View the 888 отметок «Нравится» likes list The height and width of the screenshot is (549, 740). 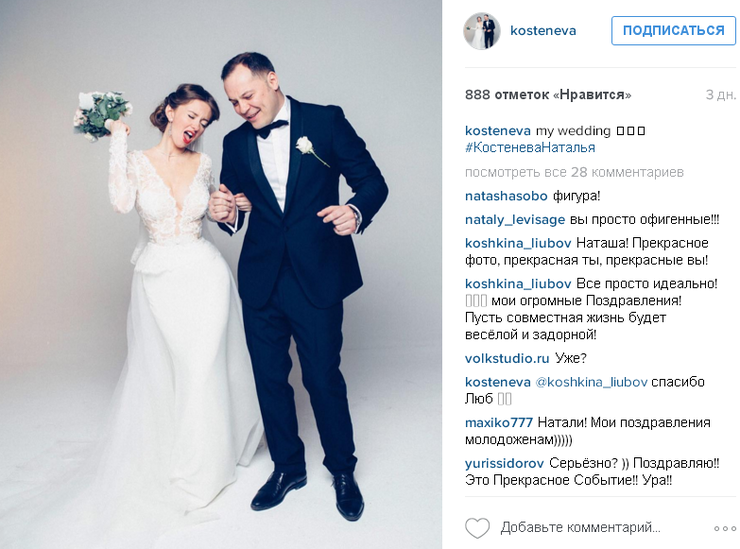click(x=548, y=95)
